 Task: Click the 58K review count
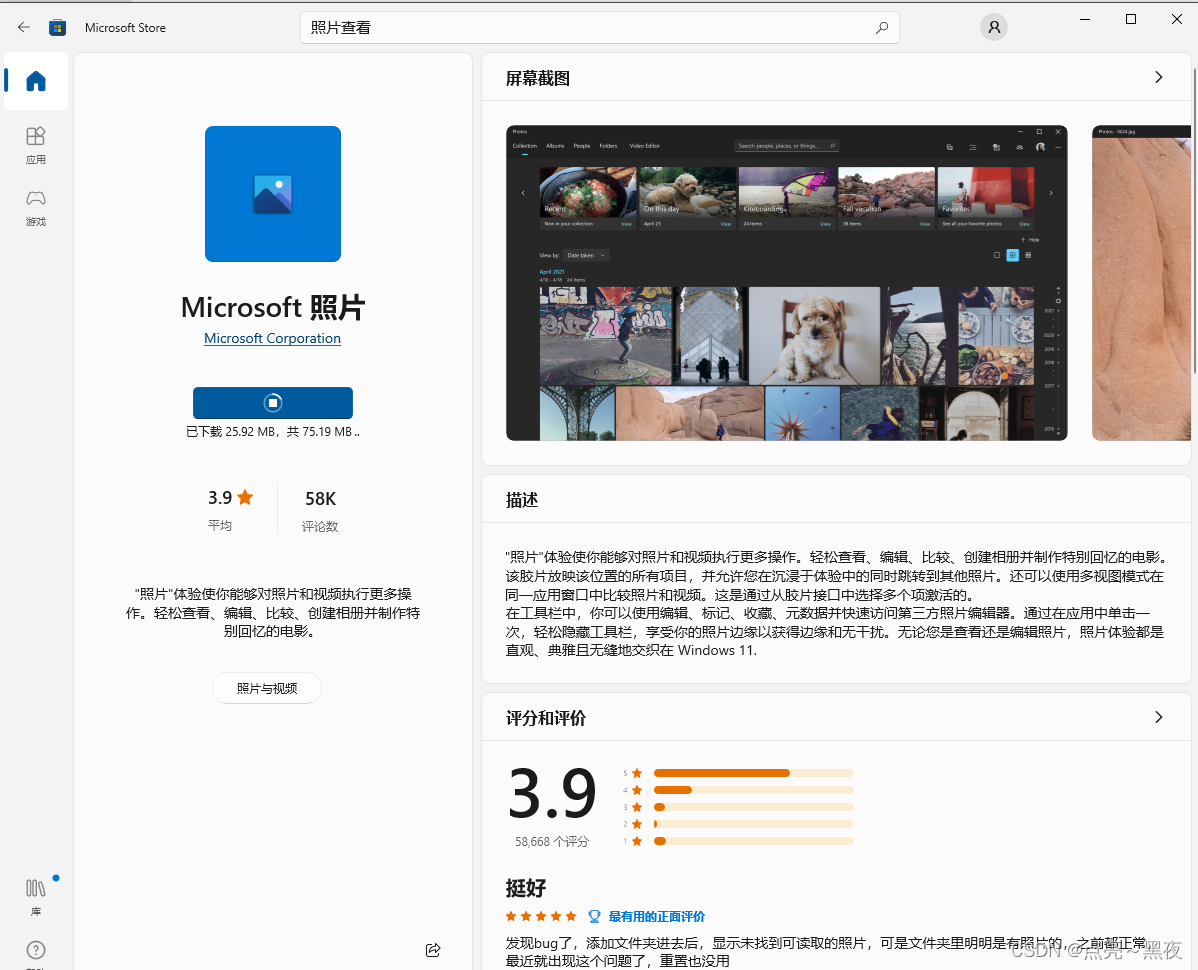[320, 499]
